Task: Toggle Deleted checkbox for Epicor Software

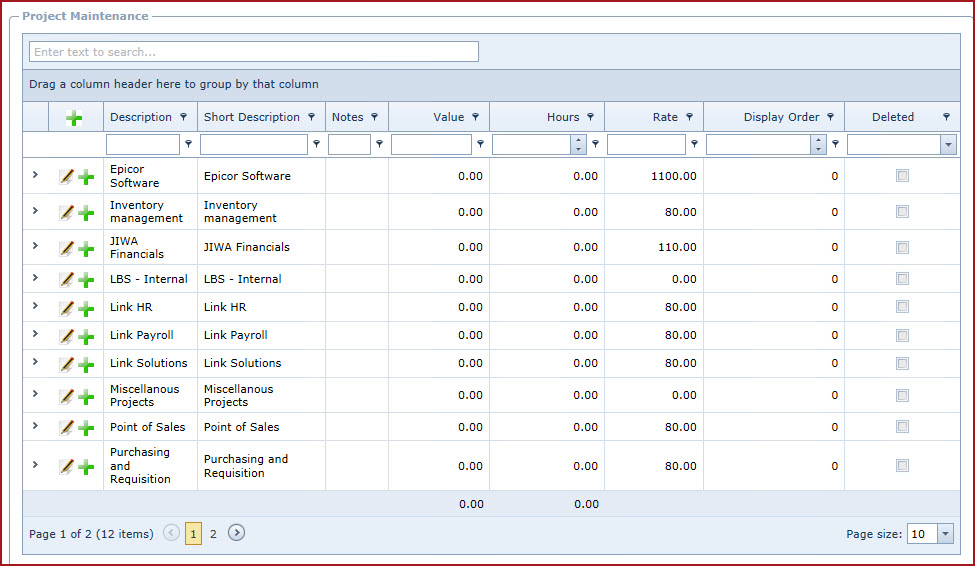Action: [x=902, y=176]
